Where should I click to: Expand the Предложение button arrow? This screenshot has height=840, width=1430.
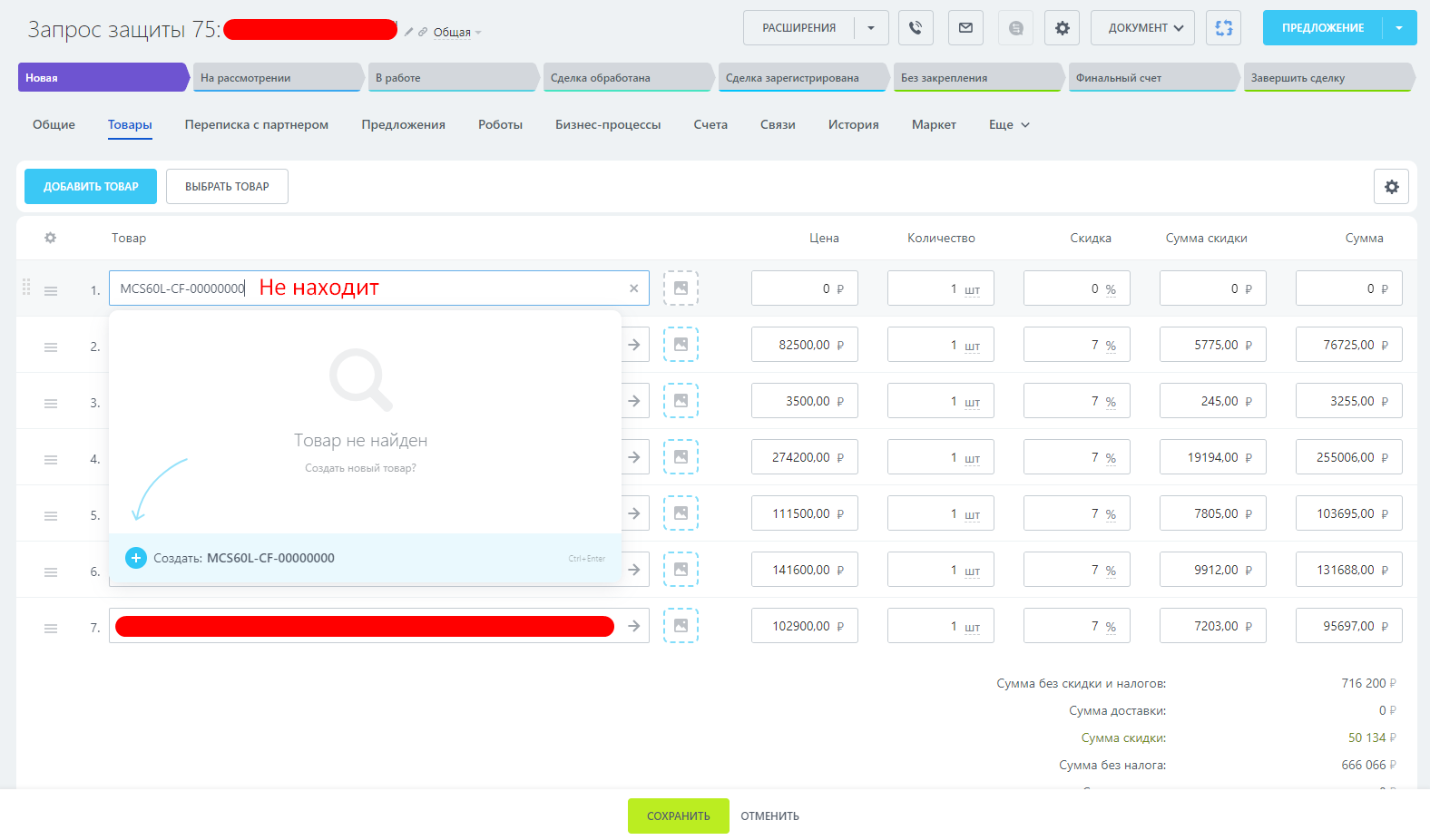coord(1399,28)
